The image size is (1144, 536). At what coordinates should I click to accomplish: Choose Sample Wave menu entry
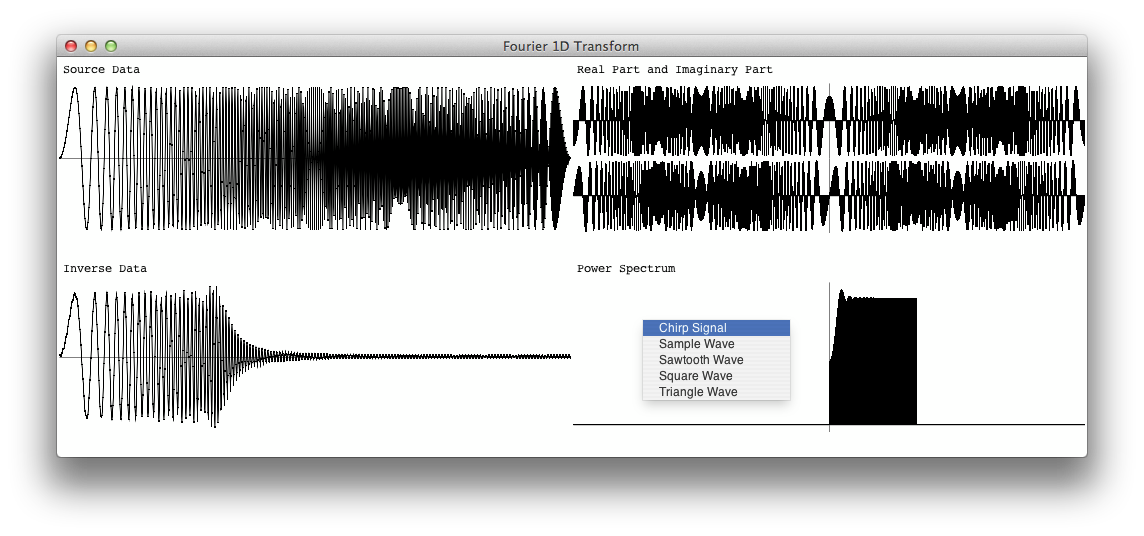click(716, 344)
